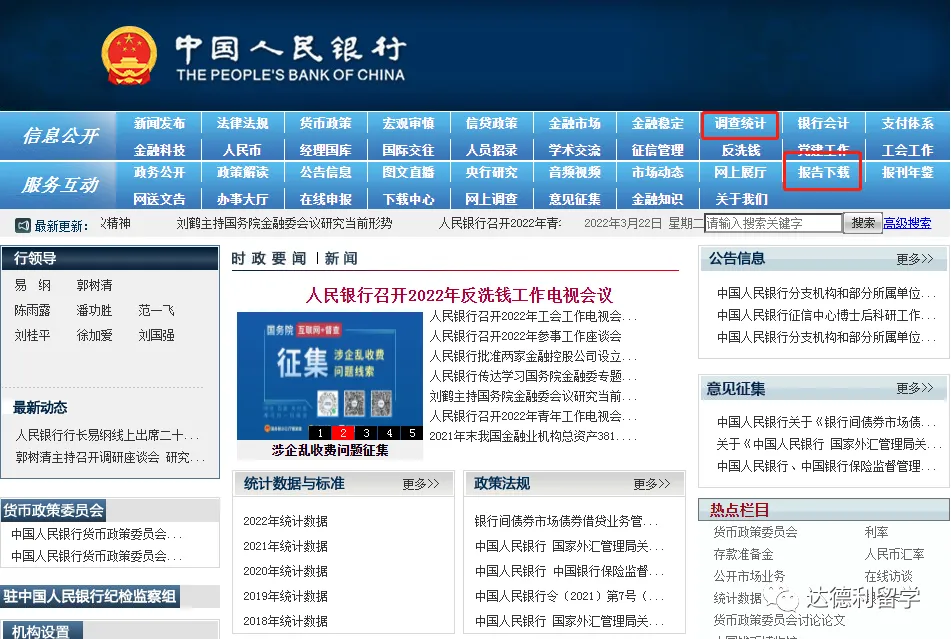Open leader profile 郭树清
The height and width of the screenshot is (639, 951).
click(94, 285)
